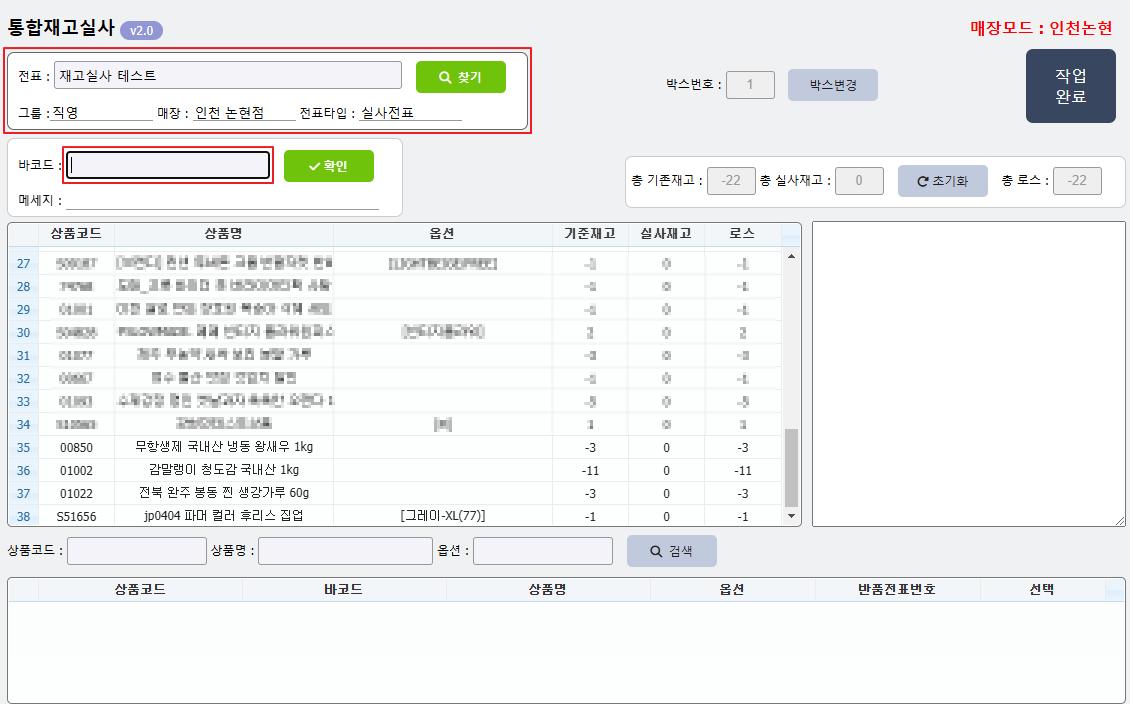The width and height of the screenshot is (1130, 723).
Task: Click the v2.0 version badge
Action: tap(141, 31)
